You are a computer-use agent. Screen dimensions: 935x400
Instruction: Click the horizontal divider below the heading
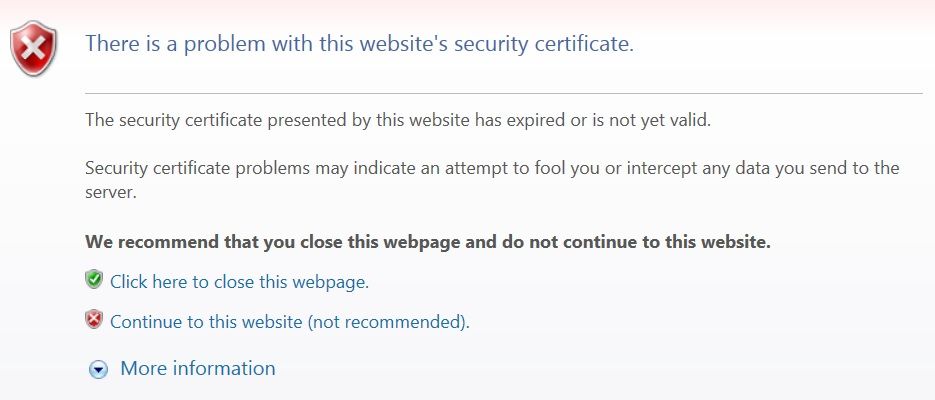click(504, 94)
